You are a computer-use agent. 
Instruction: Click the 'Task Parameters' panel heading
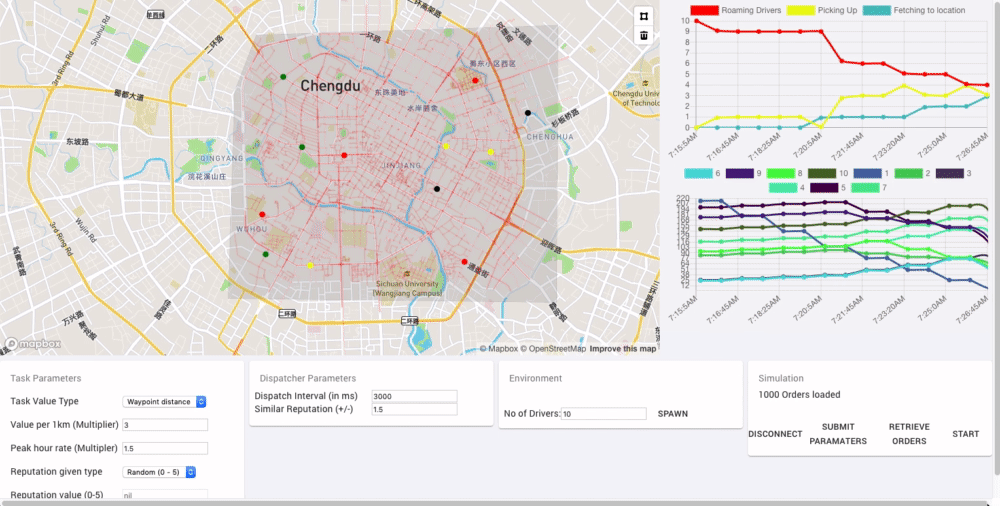[x=46, y=378]
